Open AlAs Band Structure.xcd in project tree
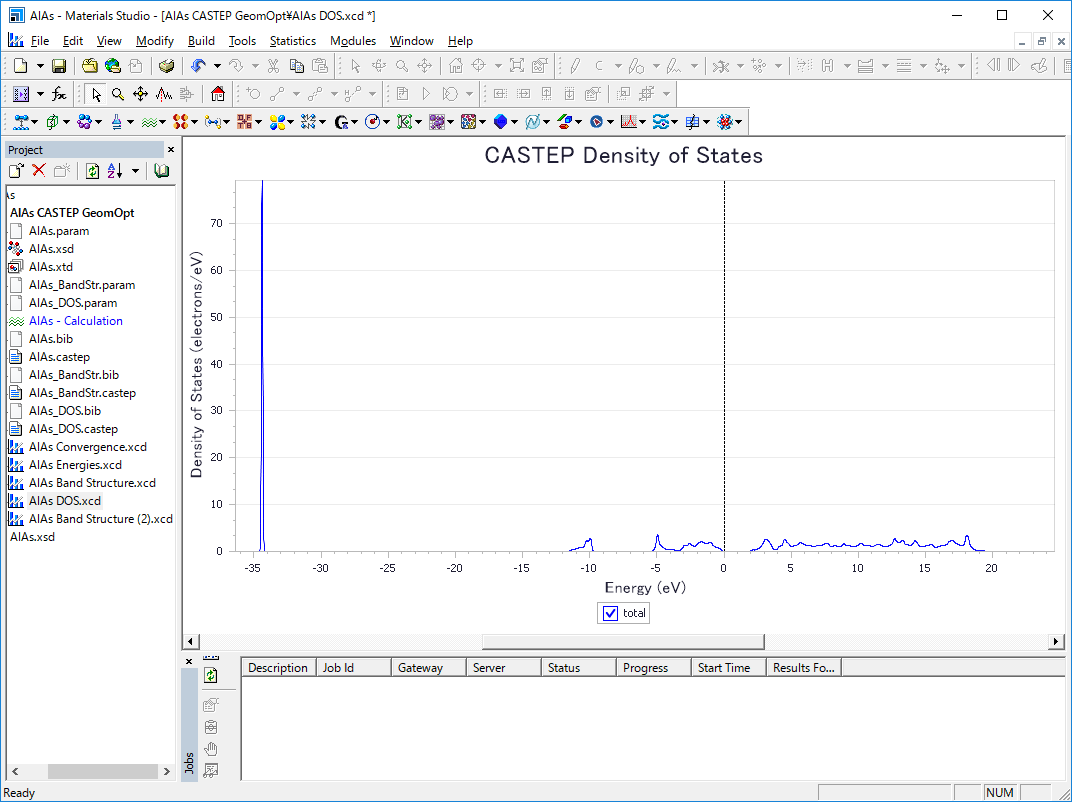Viewport: 1072px width, 802px height. click(92, 483)
